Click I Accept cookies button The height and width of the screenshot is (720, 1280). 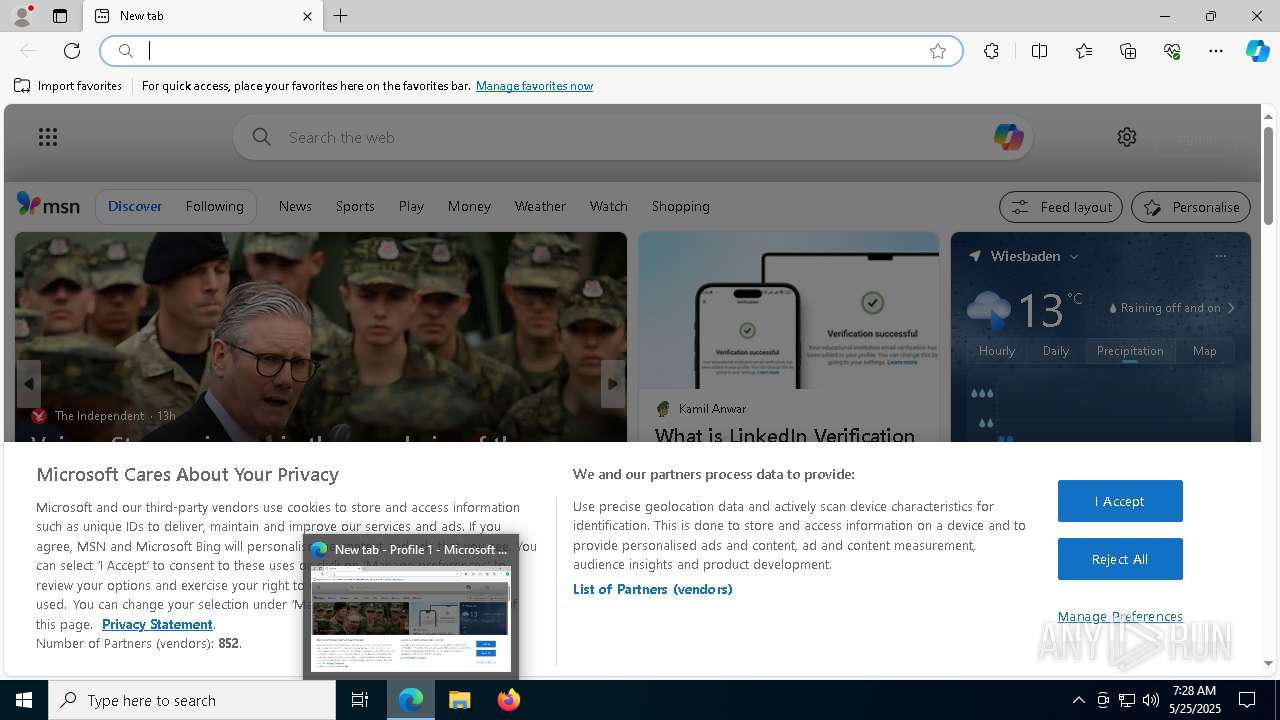1120,501
